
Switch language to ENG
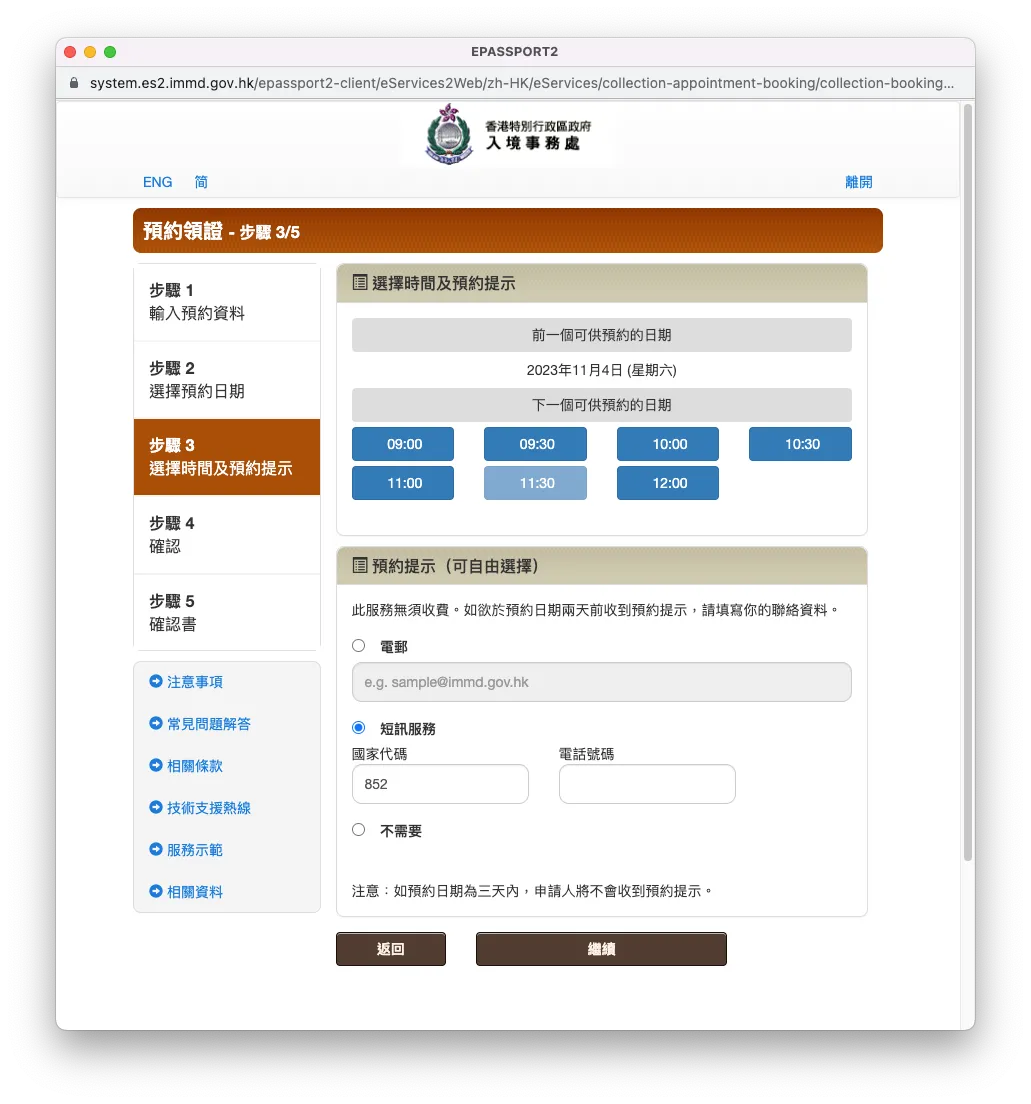pos(157,182)
